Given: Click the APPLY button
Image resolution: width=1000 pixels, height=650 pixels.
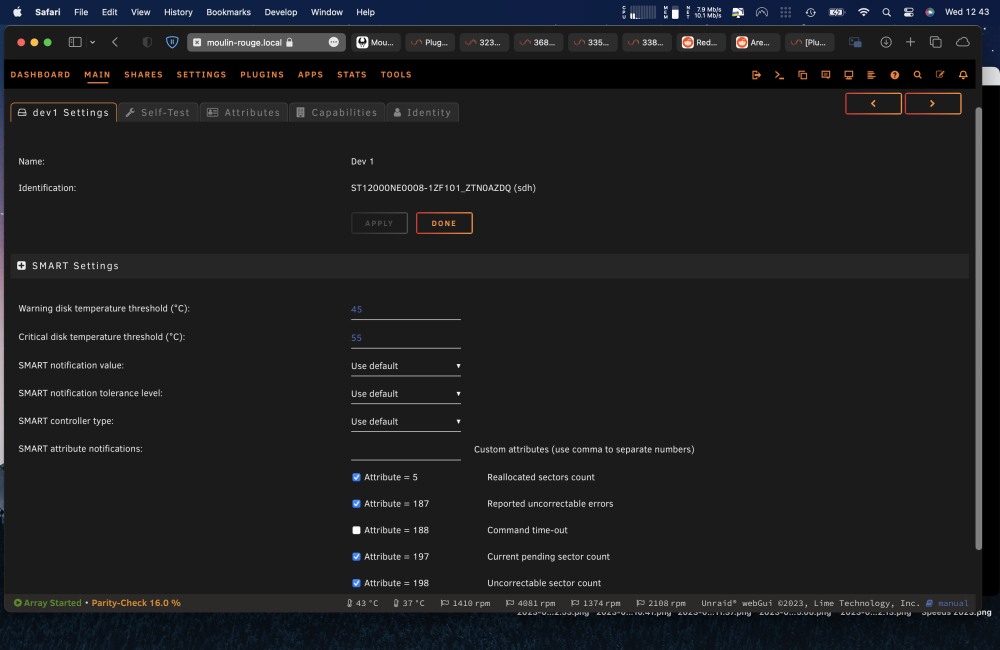Looking at the screenshot, I should tap(379, 223).
